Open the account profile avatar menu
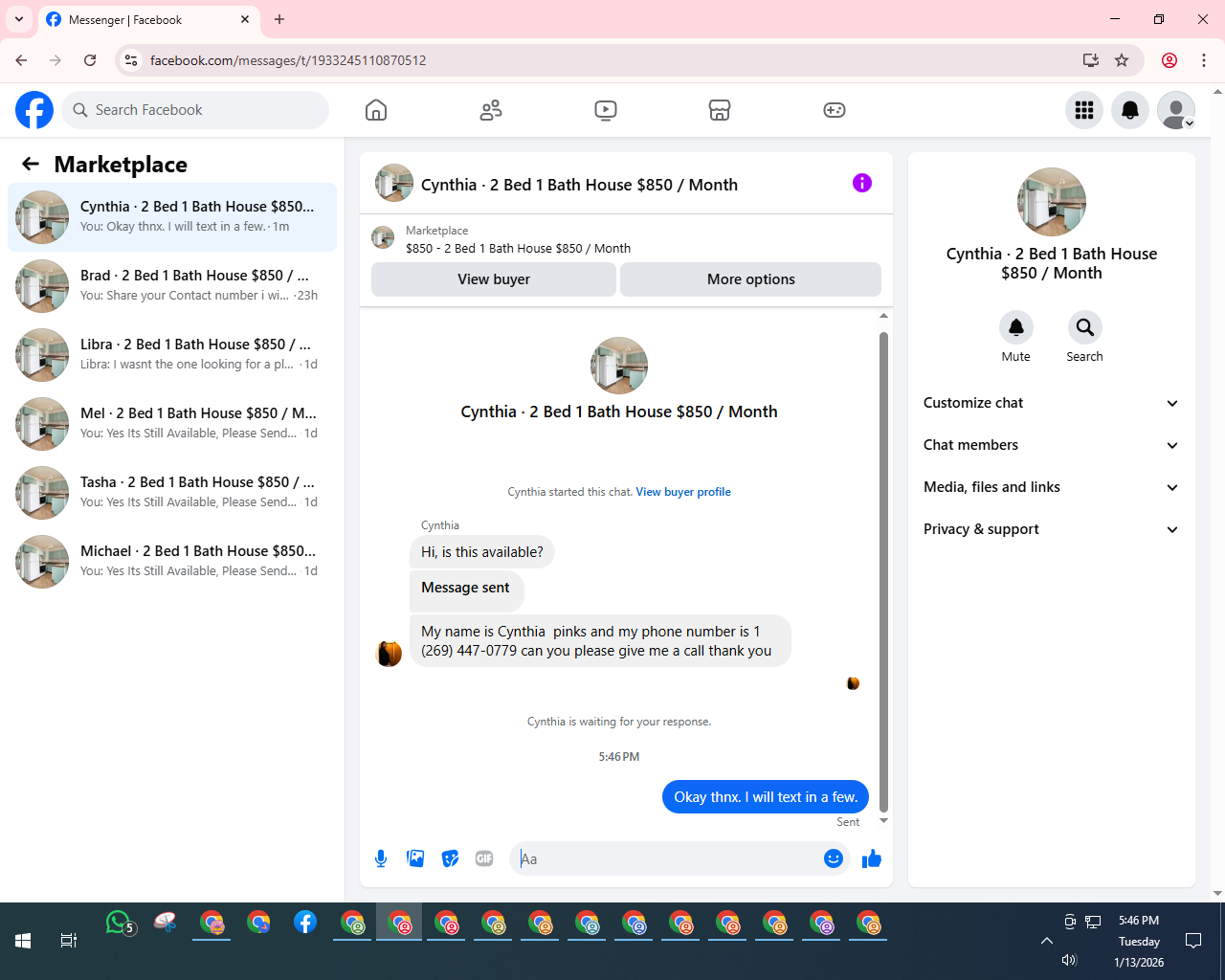The width and height of the screenshot is (1225, 980). click(x=1176, y=110)
